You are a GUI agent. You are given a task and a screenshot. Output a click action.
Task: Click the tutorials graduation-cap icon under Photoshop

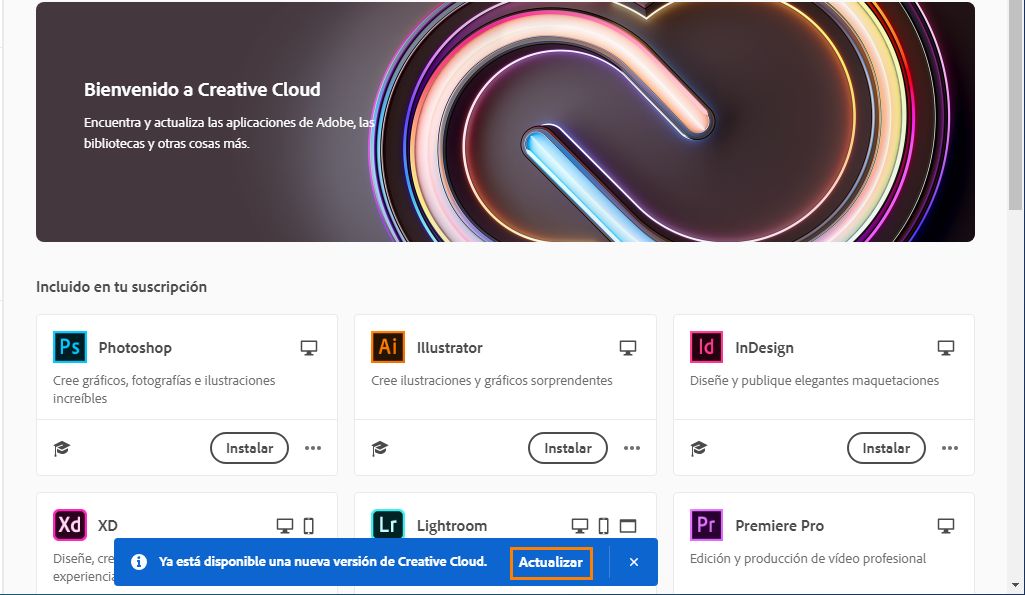[62, 448]
